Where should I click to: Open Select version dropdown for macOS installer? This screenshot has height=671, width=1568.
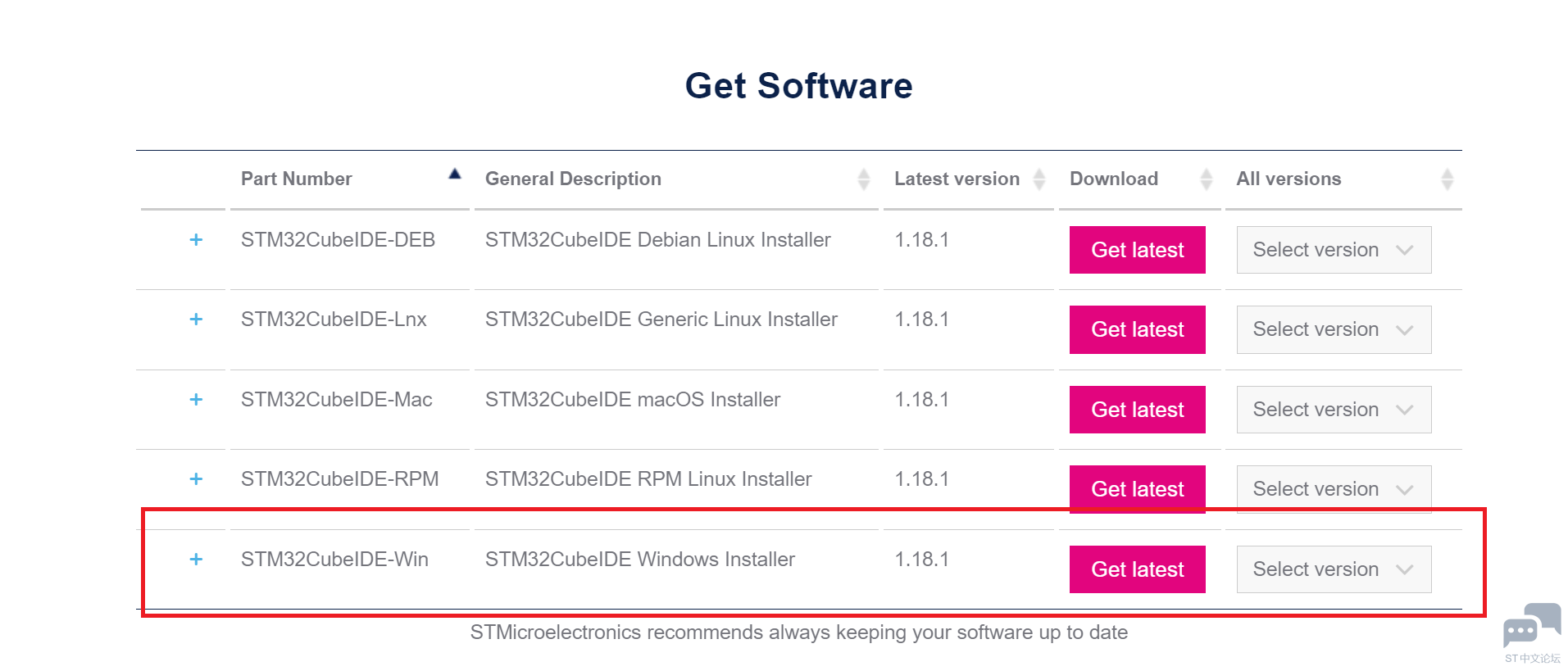(x=1333, y=410)
